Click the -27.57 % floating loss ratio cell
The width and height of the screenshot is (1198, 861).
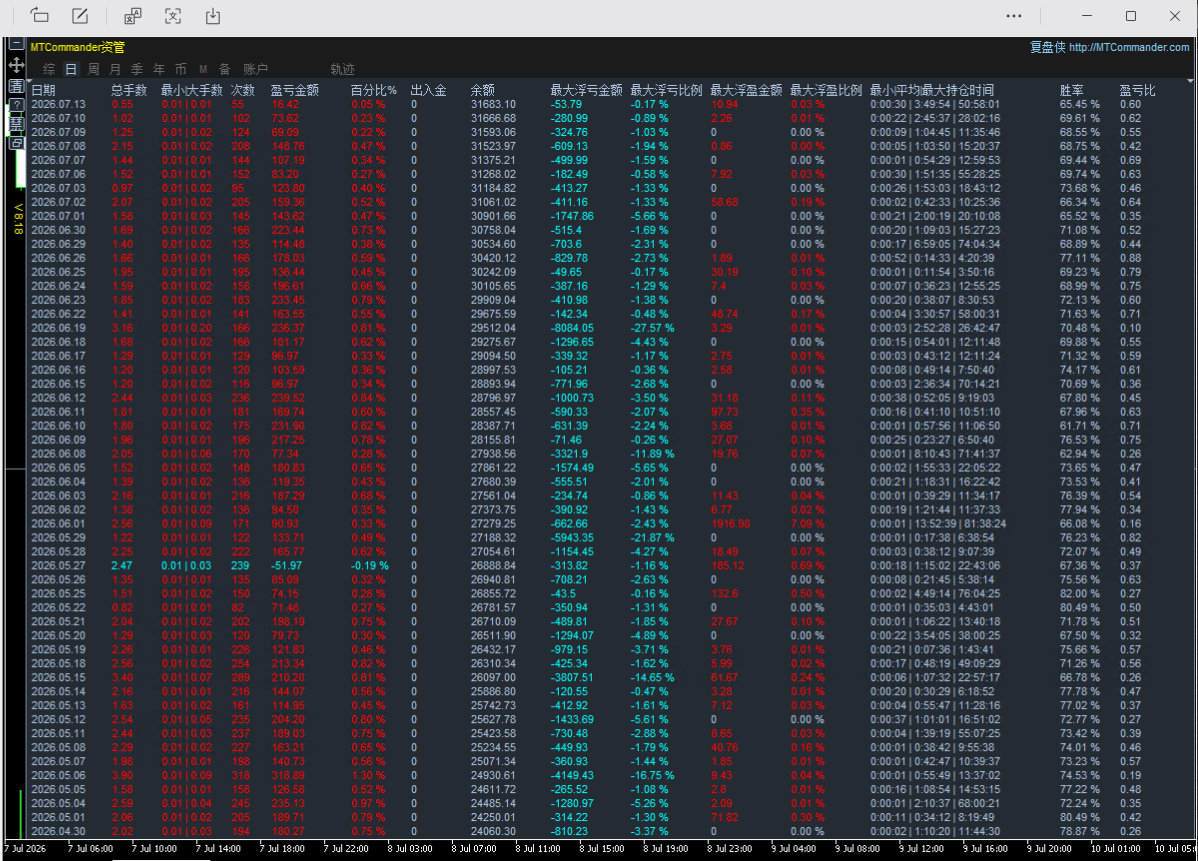[x=652, y=329]
